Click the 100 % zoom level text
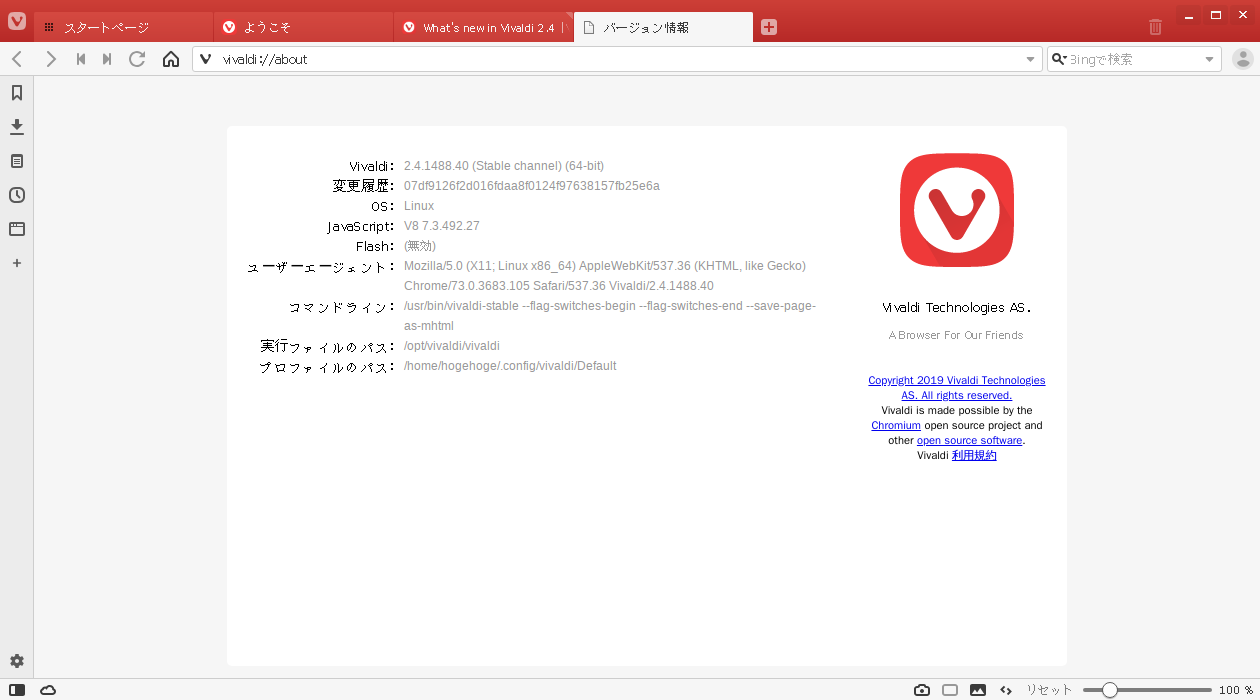This screenshot has width=1260, height=700. pos(1236,690)
